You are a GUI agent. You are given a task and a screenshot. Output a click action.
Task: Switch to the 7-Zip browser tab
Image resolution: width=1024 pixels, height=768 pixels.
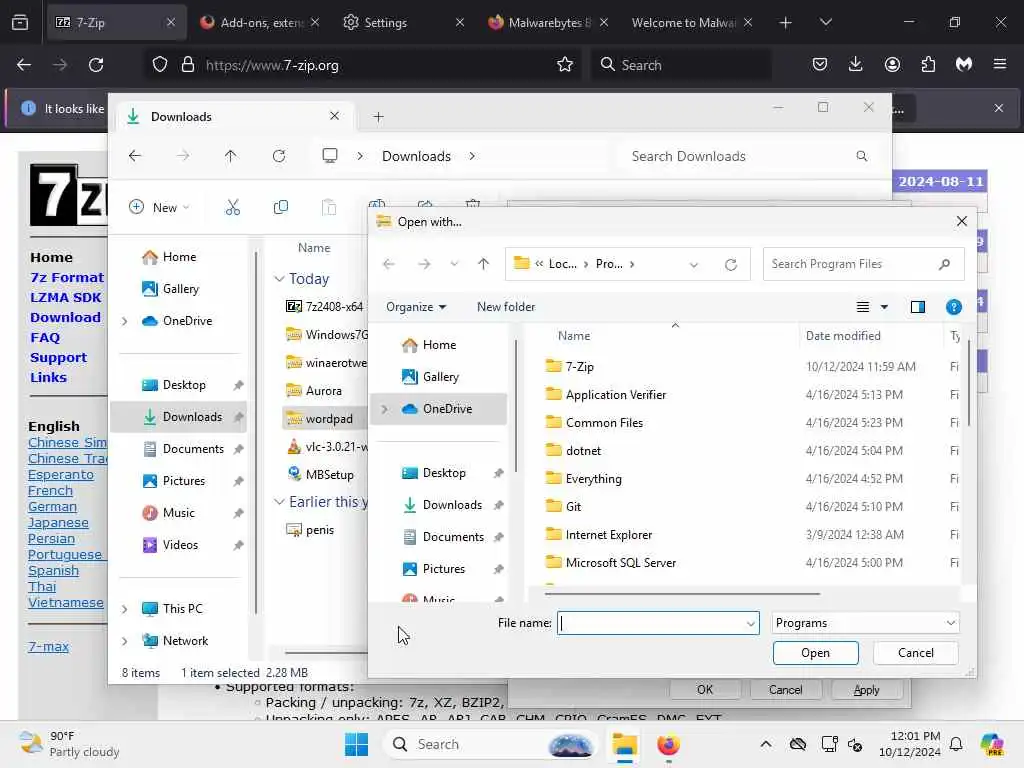point(114,22)
